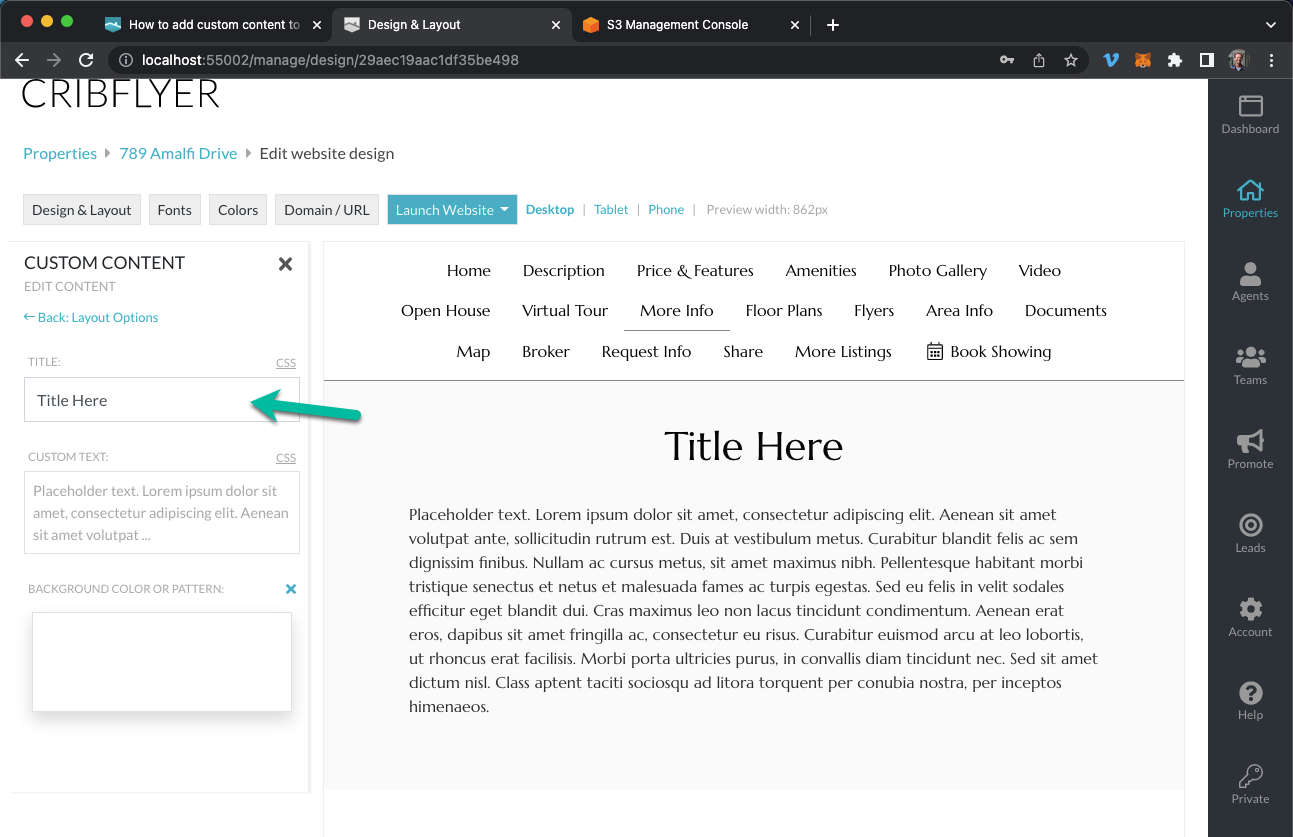The width and height of the screenshot is (1293, 837).
Task: Close the Design & Layout tab
Action: click(556, 25)
